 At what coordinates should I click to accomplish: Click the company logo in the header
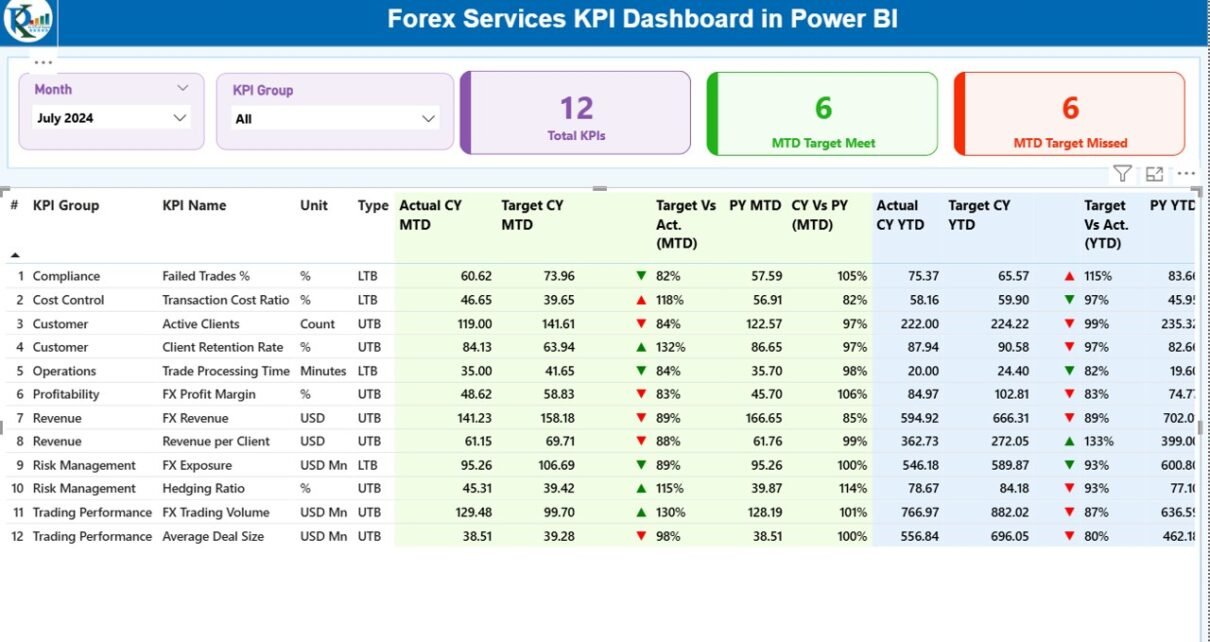pos(26,21)
